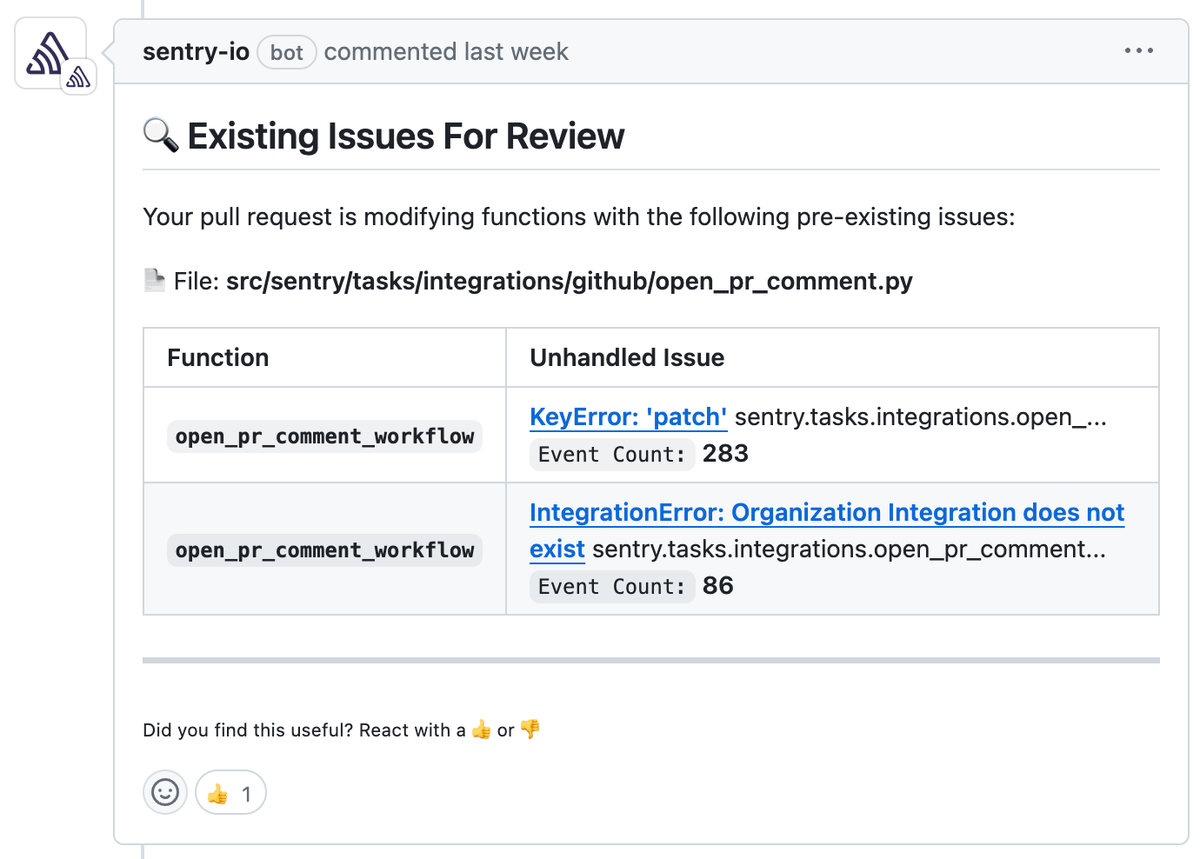This screenshot has height=859, width=1200.
Task: Click the thumbs down emoji in the feedback sentence
Action: pyautogui.click(x=530, y=730)
